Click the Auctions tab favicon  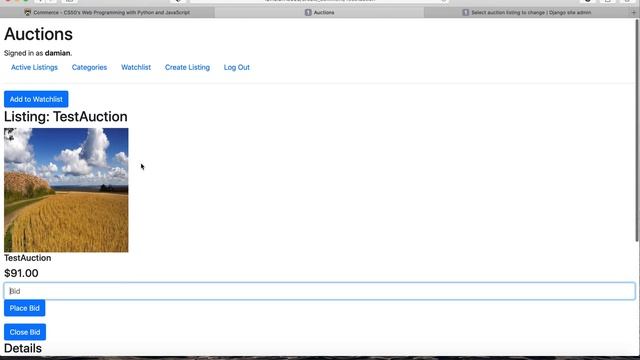308,13
